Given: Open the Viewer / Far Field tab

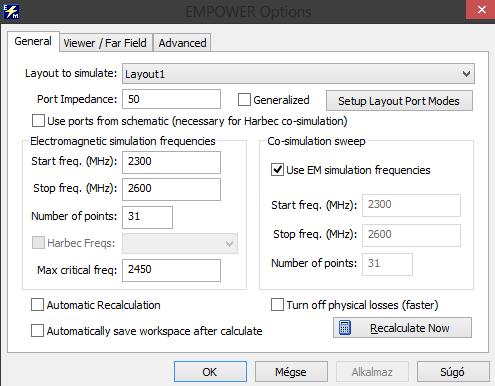Looking at the screenshot, I should [105, 43].
